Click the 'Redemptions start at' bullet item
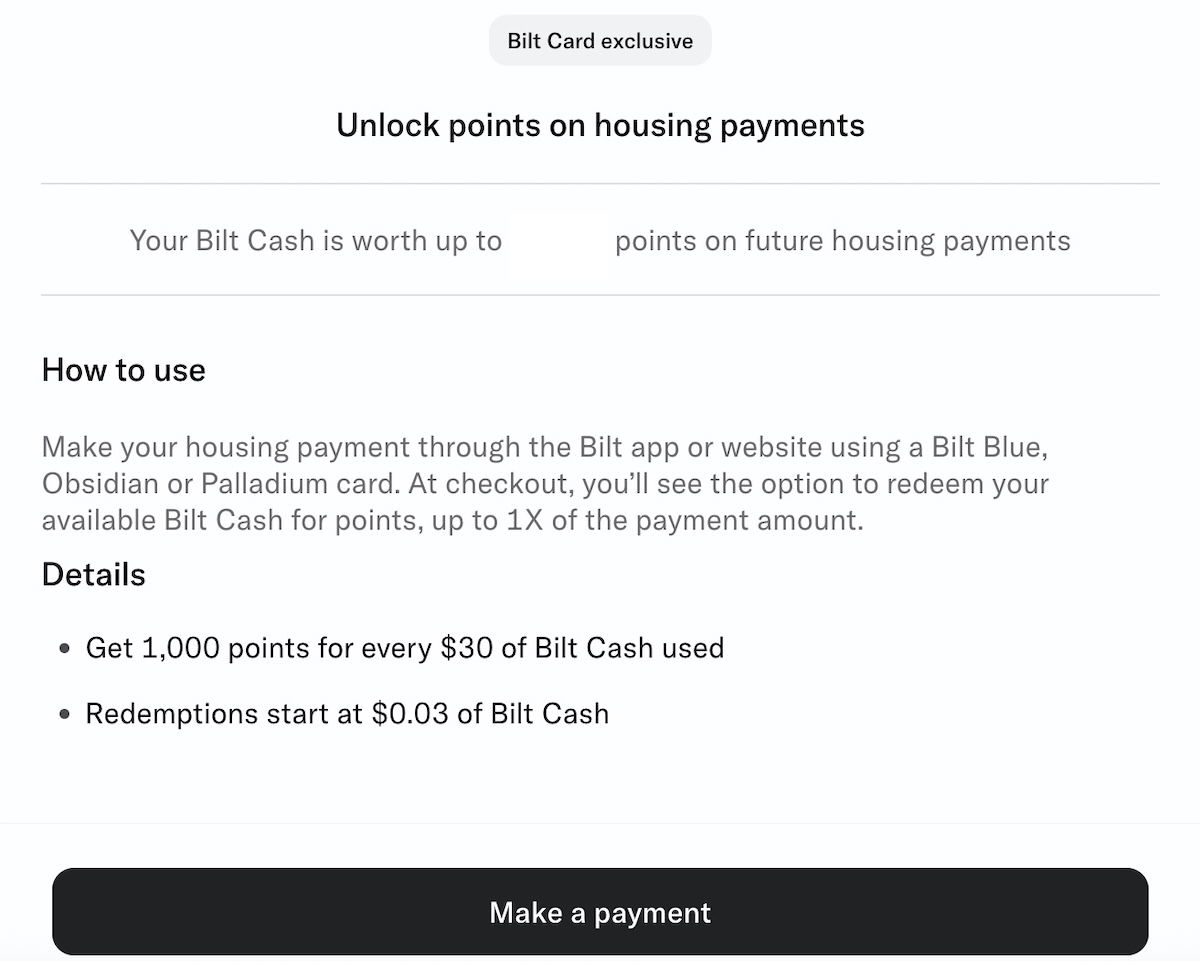Screen dimensions: 1200x961 (347, 714)
